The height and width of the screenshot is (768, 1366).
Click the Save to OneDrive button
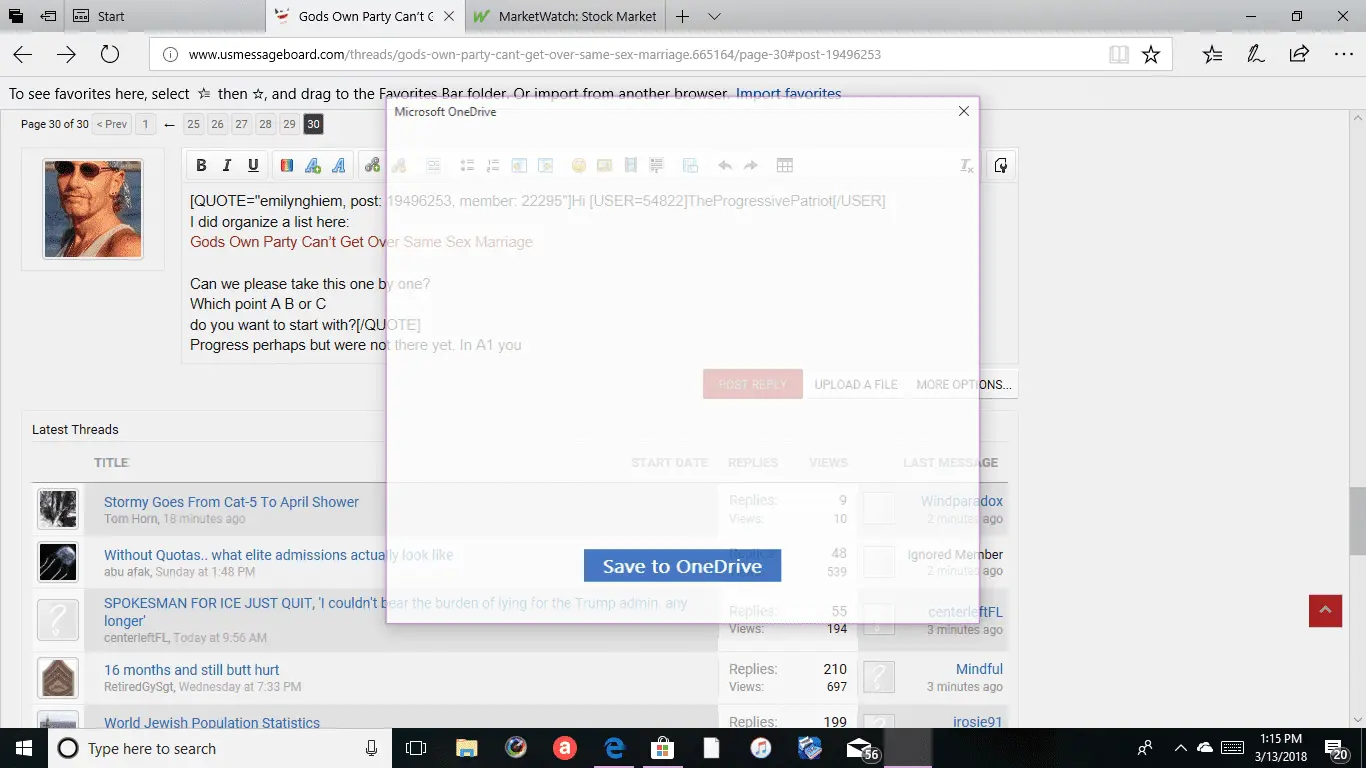pos(682,566)
